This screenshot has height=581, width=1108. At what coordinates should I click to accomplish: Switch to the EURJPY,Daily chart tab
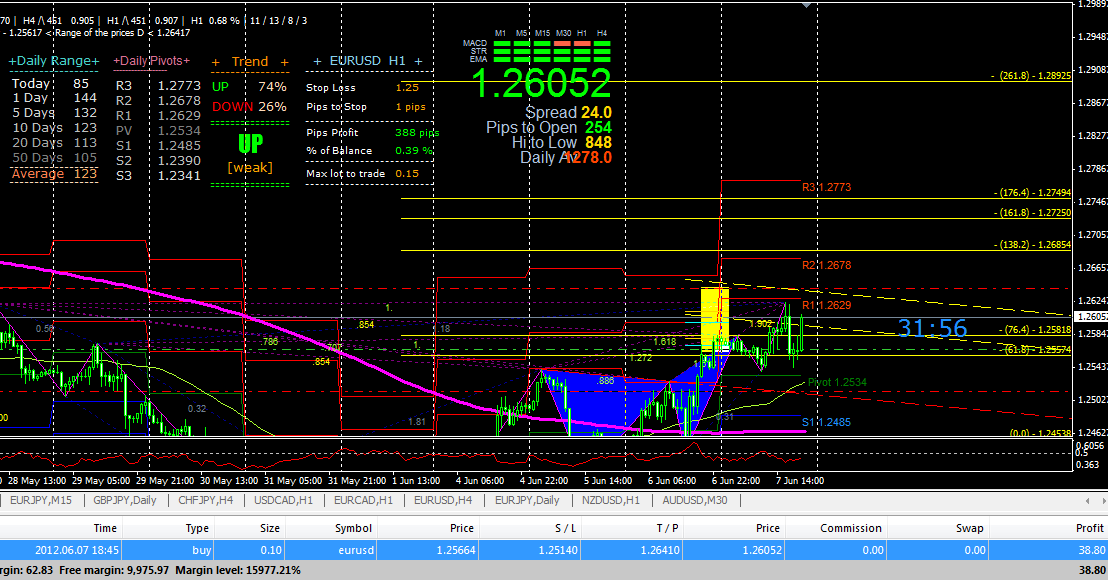pyautogui.click(x=526, y=500)
